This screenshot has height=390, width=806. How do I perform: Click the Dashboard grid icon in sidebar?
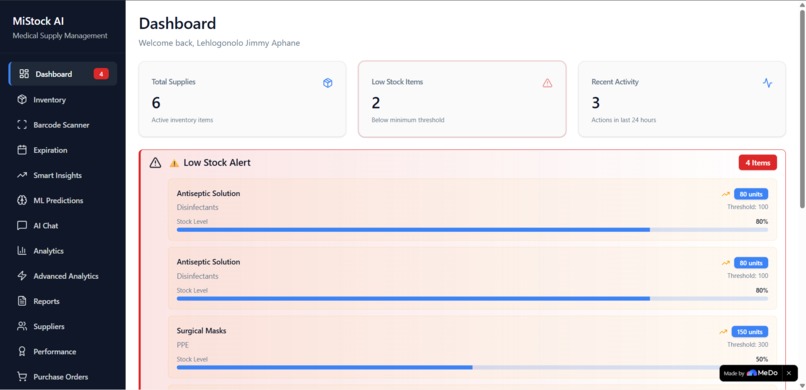point(24,73)
